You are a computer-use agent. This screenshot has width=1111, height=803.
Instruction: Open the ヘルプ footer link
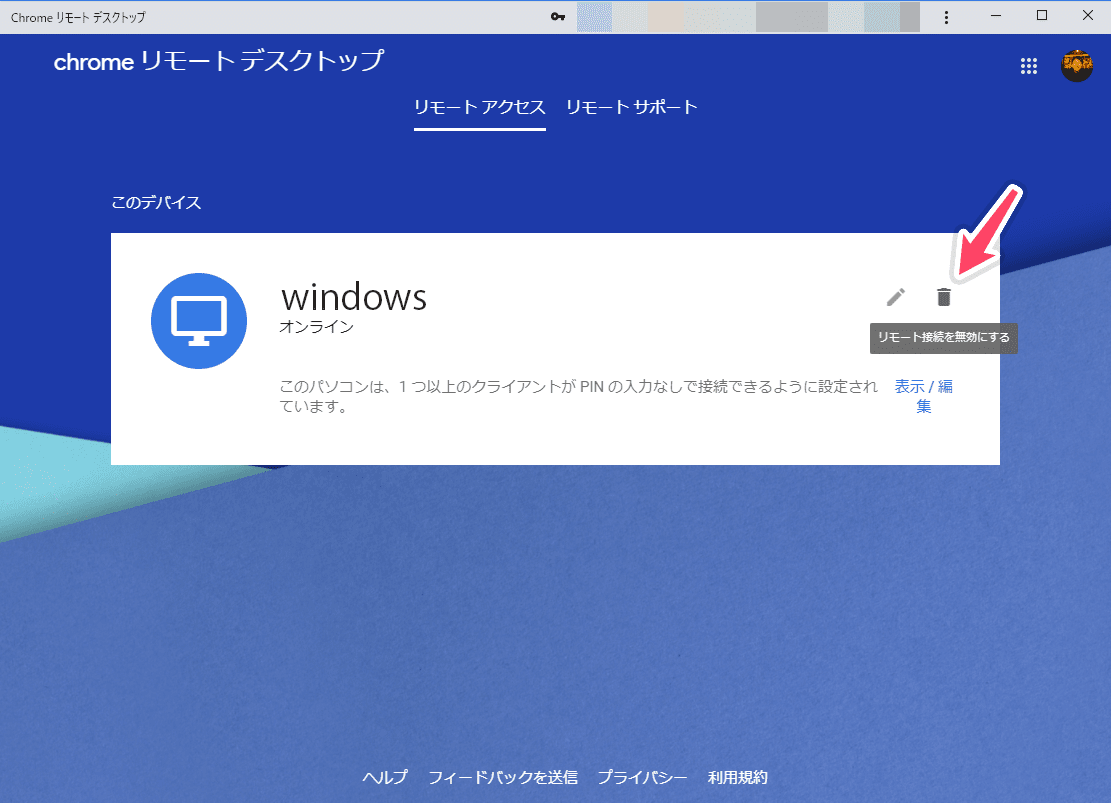pos(385,777)
